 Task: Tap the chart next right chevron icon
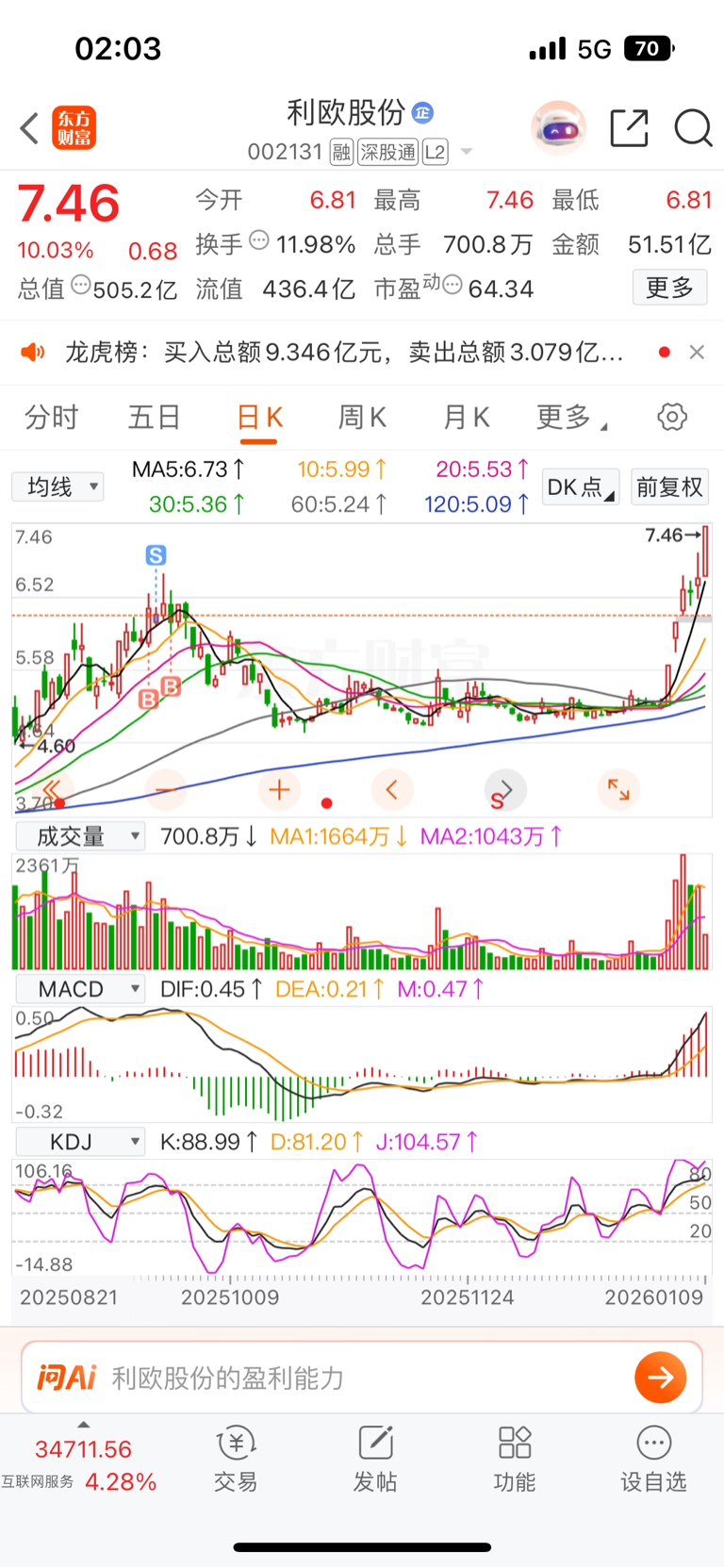tap(505, 790)
